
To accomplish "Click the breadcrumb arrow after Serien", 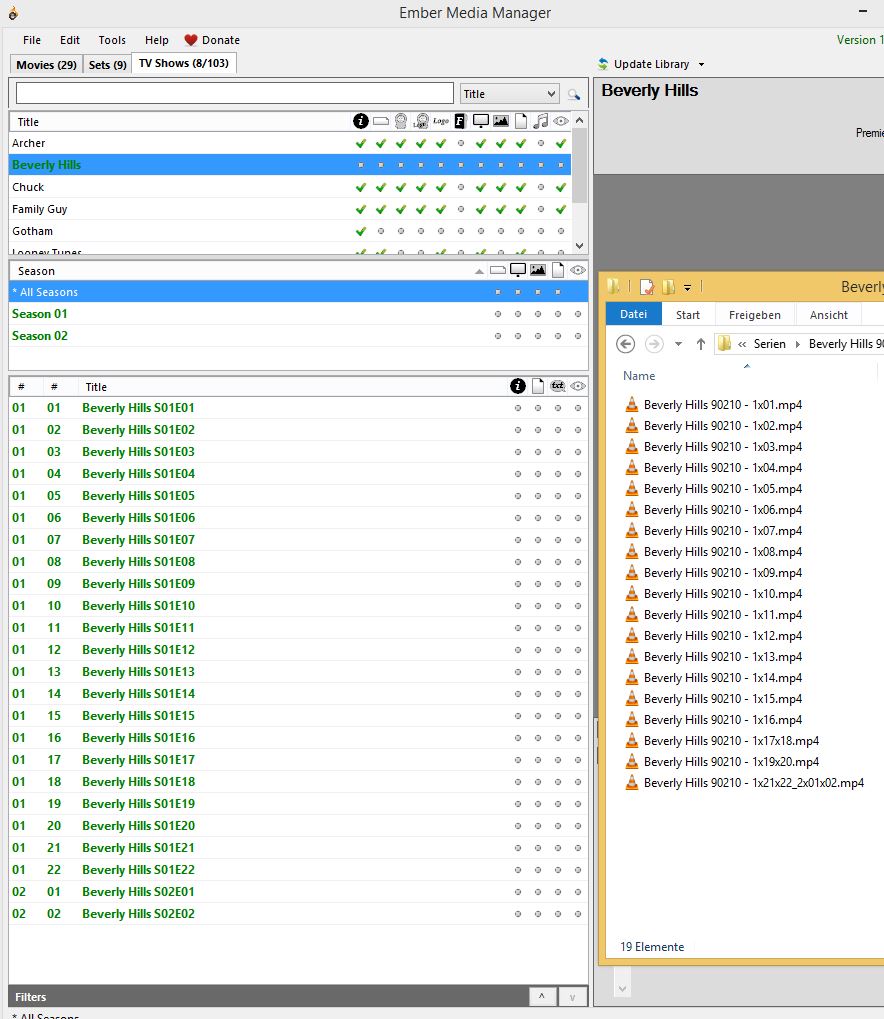I will pyautogui.click(x=798, y=344).
